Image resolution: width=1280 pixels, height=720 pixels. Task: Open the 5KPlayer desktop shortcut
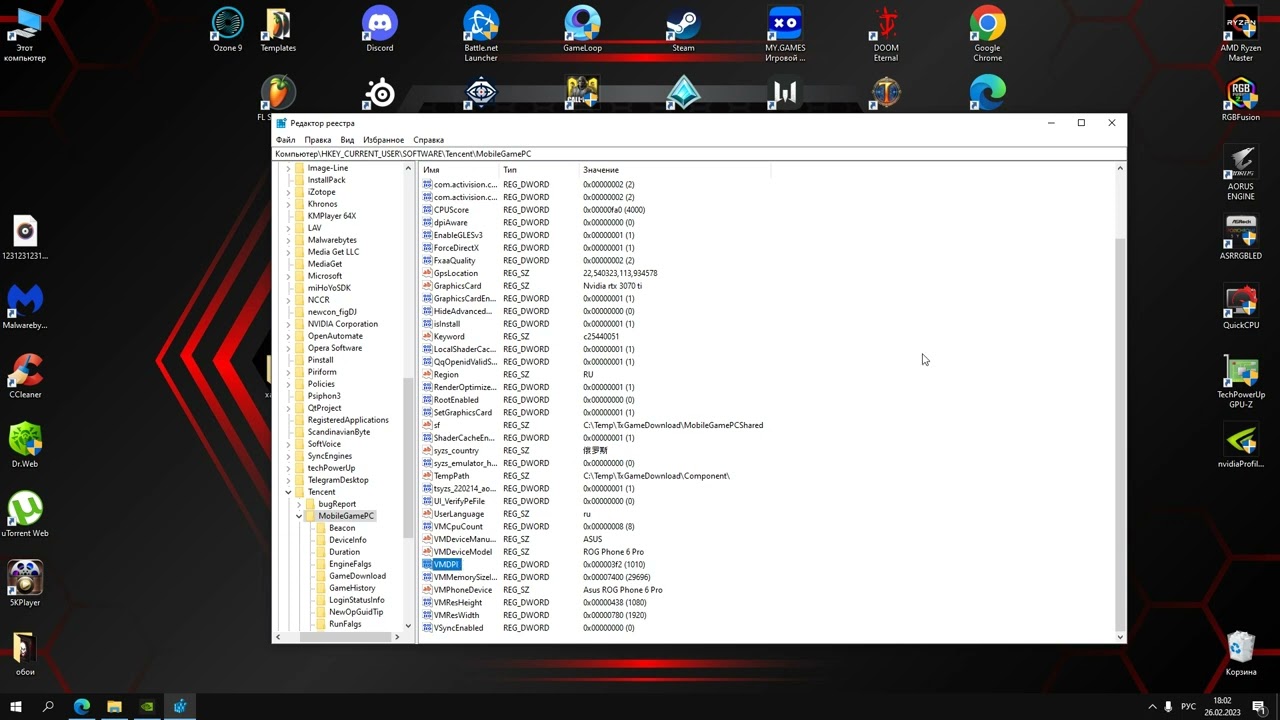[25, 584]
